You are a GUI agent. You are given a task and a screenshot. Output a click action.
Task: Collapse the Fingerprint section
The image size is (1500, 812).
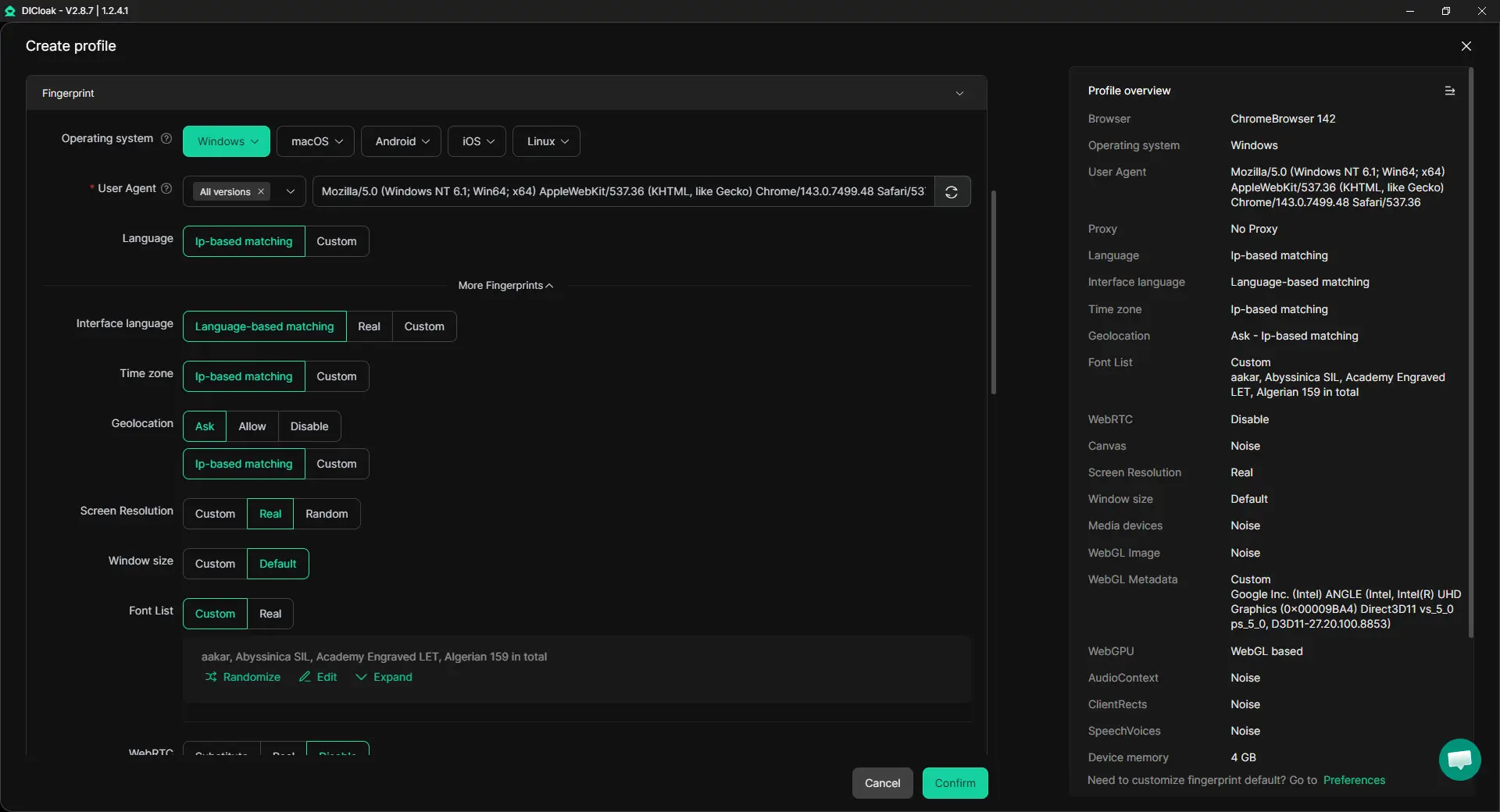(x=959, y=94)
